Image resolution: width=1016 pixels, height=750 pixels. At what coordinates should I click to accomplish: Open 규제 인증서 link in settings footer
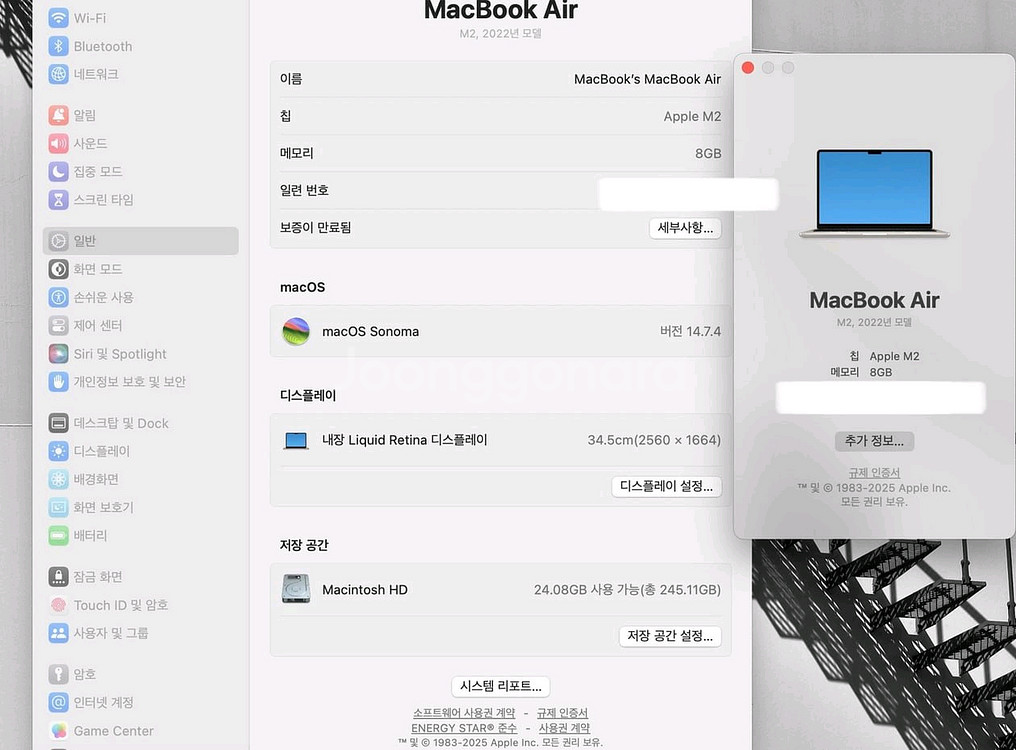[562, 713]
